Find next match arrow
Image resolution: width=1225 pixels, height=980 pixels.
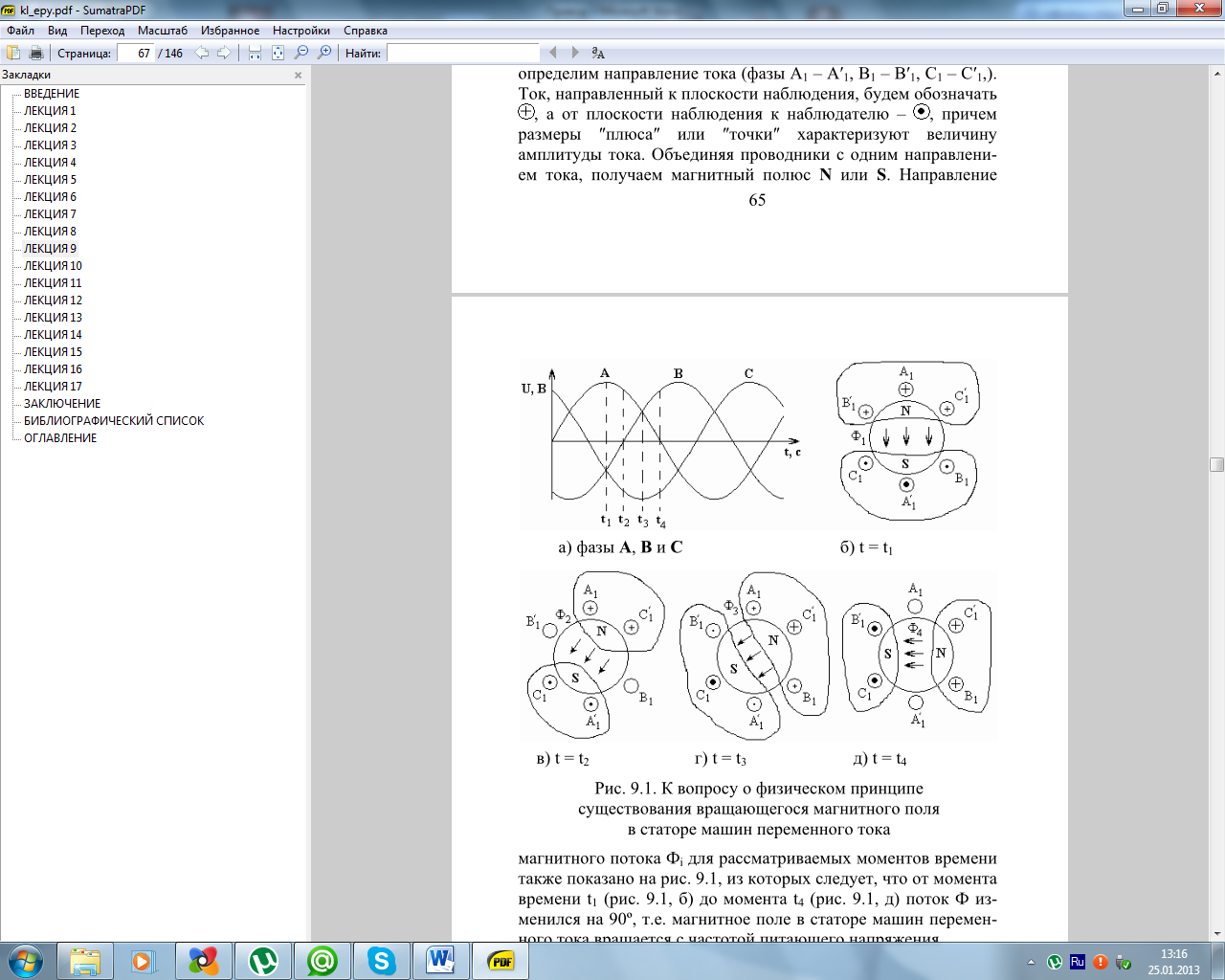pos(575,53)
